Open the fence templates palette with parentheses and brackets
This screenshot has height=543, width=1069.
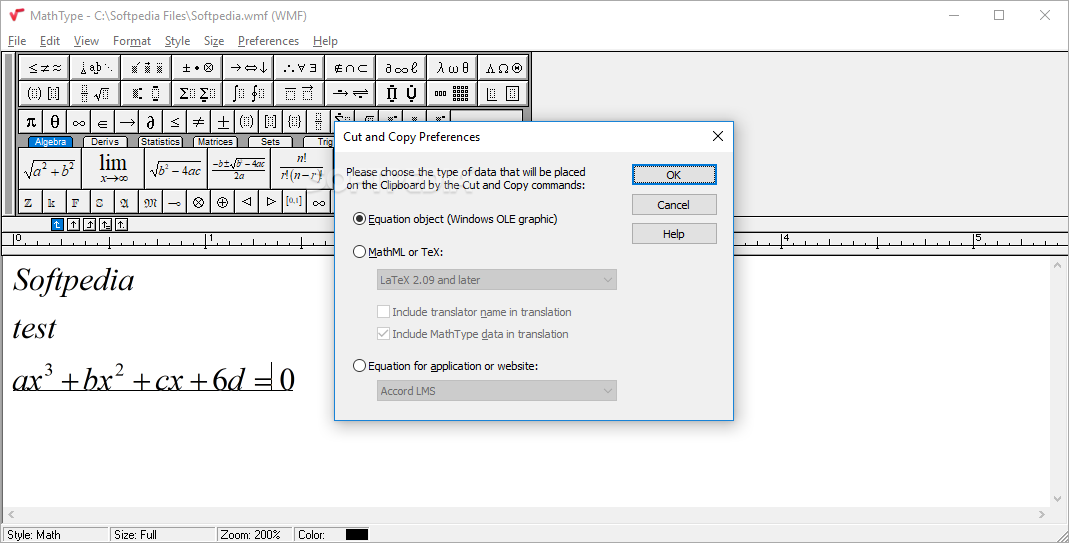pos(45,93)
